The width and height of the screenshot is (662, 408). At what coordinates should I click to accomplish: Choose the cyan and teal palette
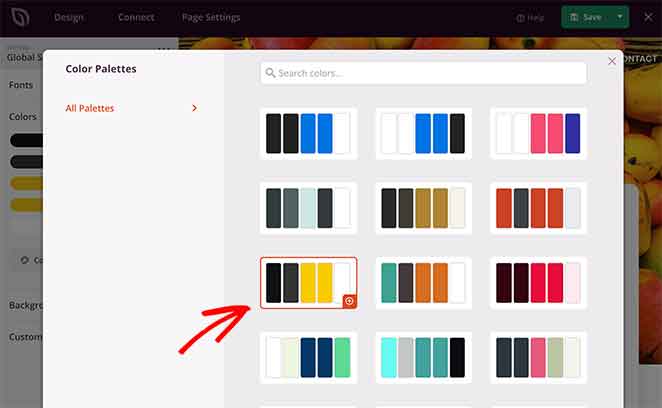pyautogui.click(x=423, y=357)
